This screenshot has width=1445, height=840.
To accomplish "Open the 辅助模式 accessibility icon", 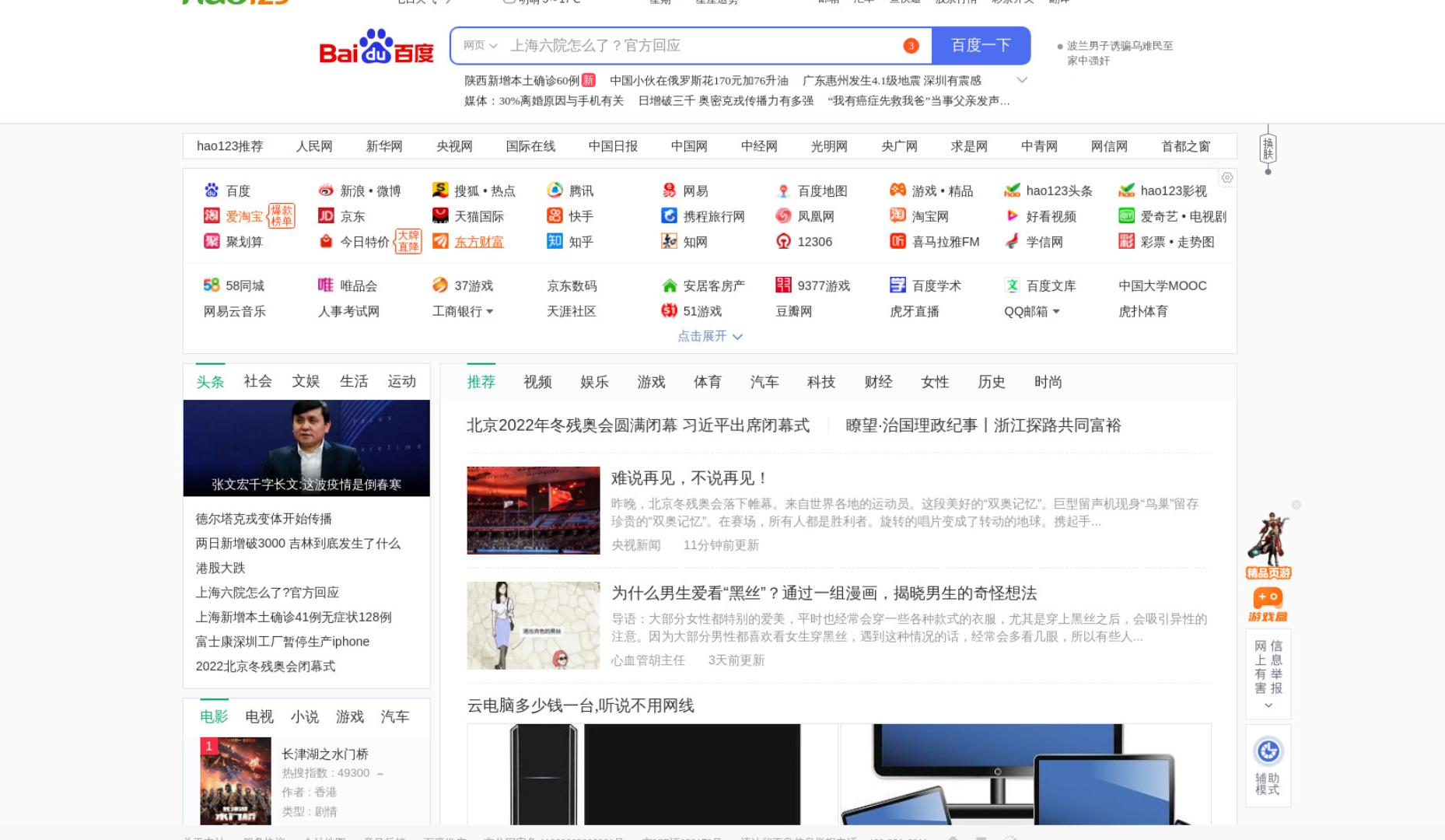I will click(x=1268, y=751).
